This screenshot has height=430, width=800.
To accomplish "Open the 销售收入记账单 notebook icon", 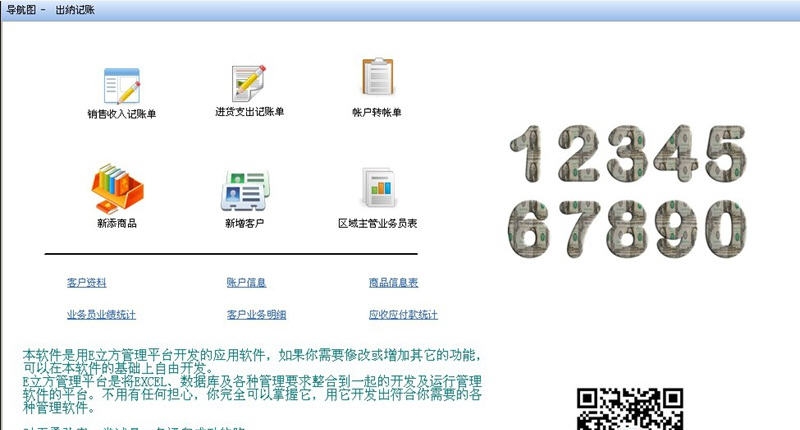I will (x=121, y=86).
